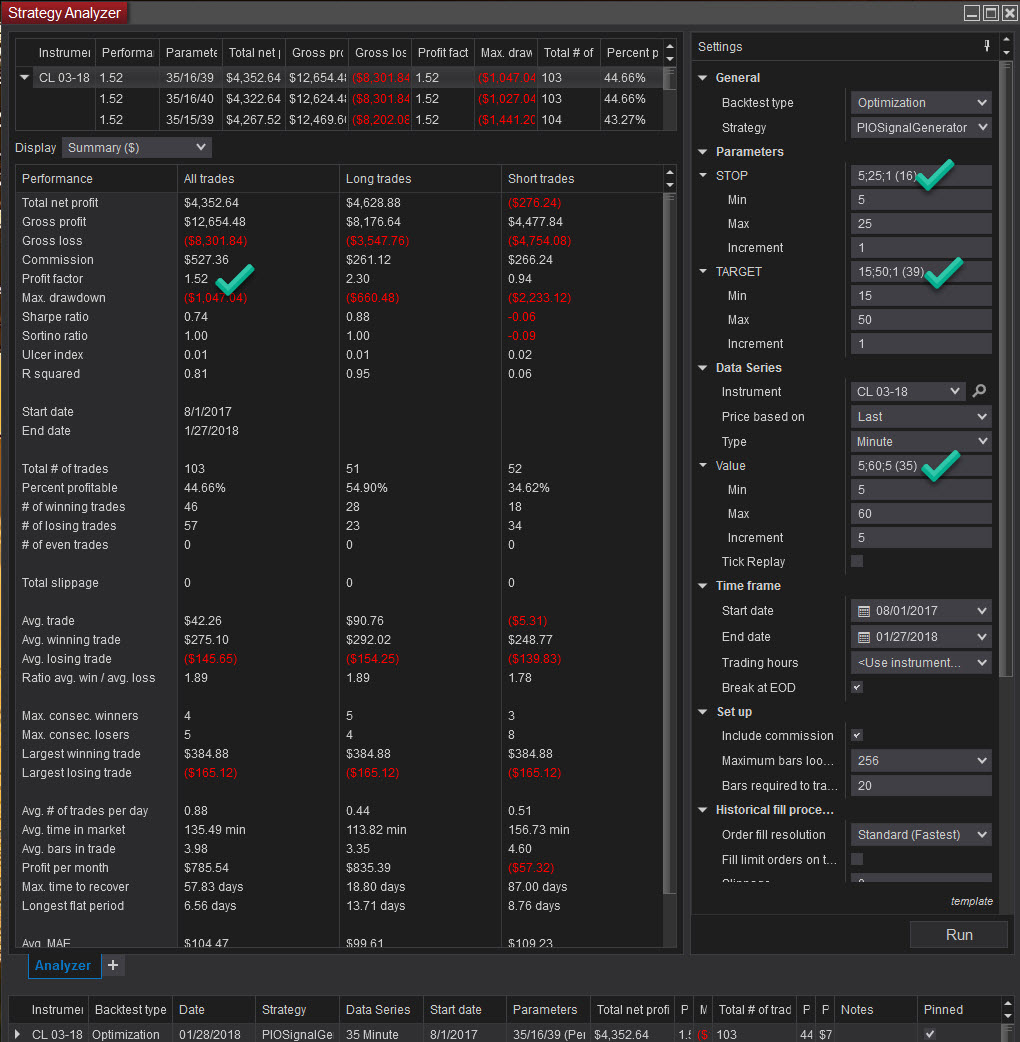Viewport: 1020px width, 1042px height.
Task: Collapse the Parameters section
Action: click(703, 152)
